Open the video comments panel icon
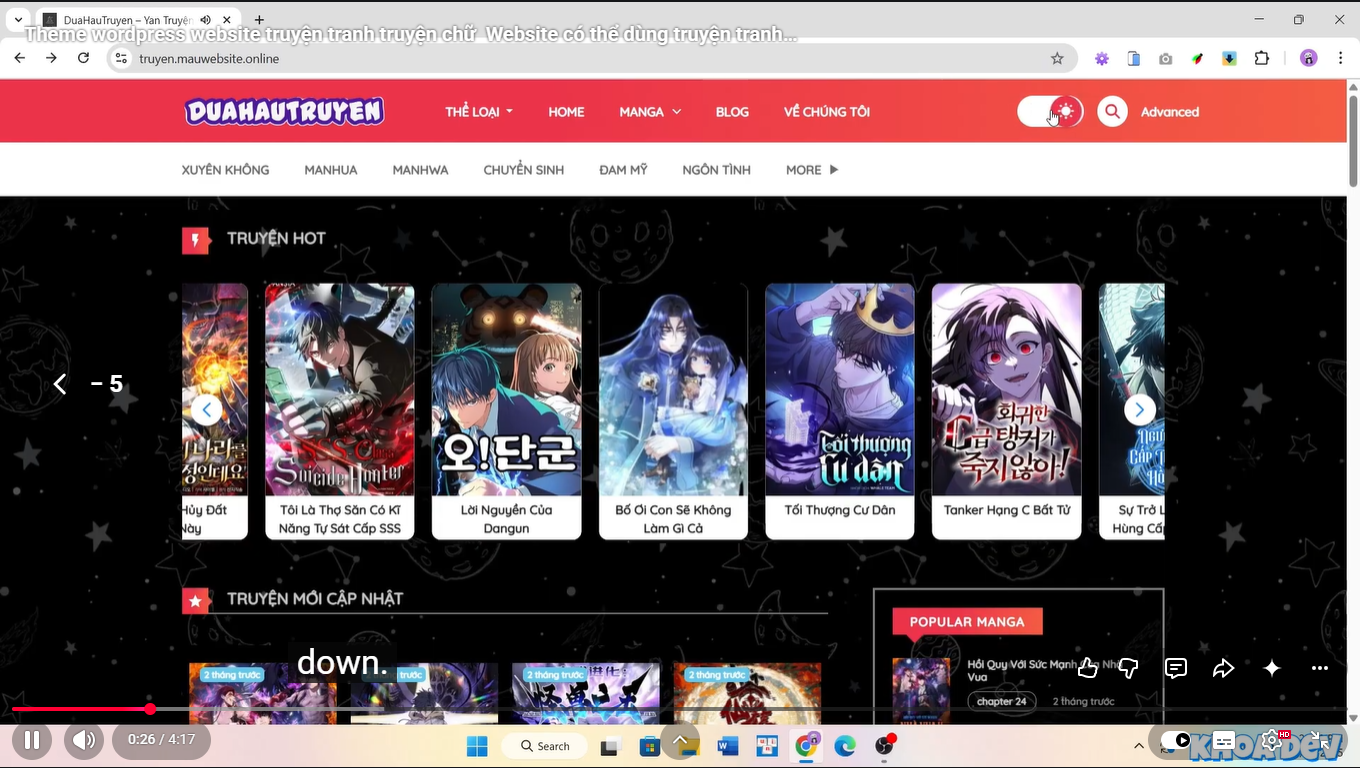The width and height of the screenshot is (1360, 768). (x=1176, y=668)
